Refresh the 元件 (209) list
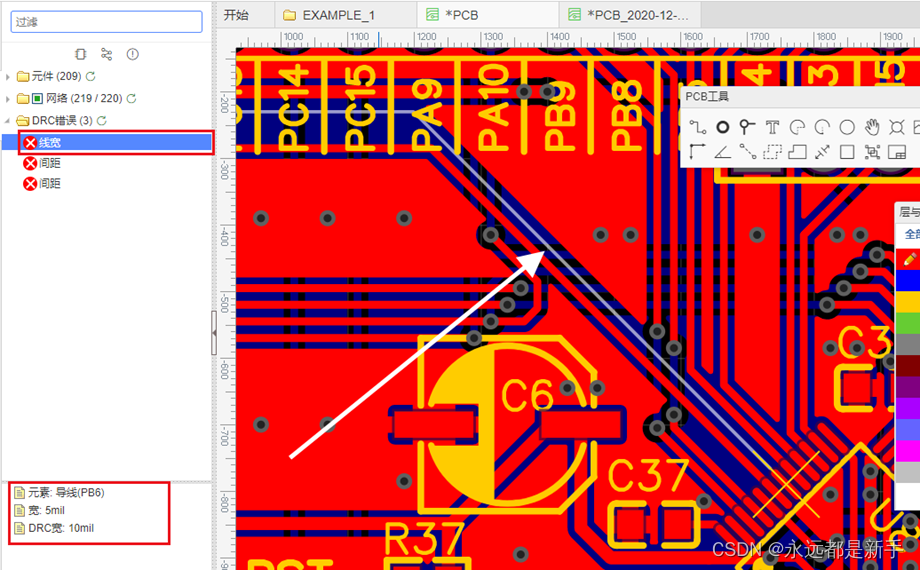The width and height of the screenshot is (920, 570). click(90, 76)
